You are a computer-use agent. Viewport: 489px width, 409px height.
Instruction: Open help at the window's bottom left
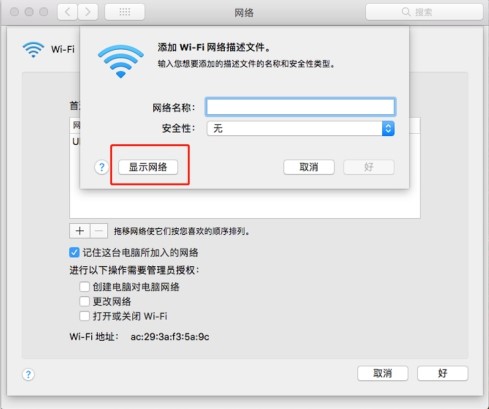(x=28, y=374)
